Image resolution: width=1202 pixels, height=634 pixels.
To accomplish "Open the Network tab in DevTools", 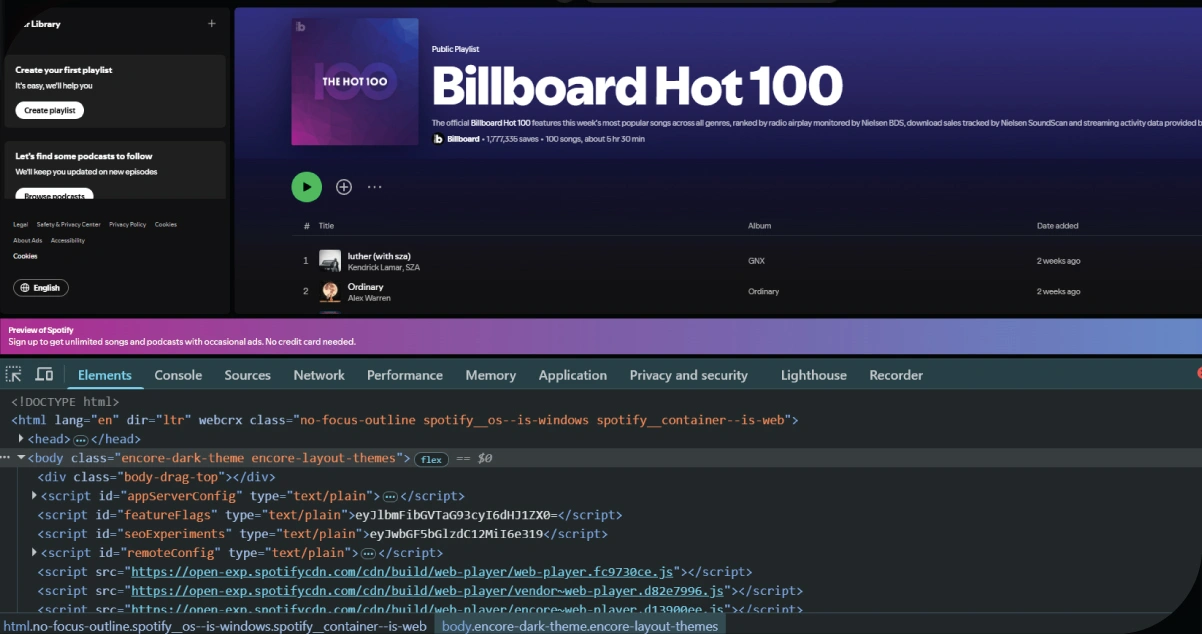I will click(x=318, y=374).
